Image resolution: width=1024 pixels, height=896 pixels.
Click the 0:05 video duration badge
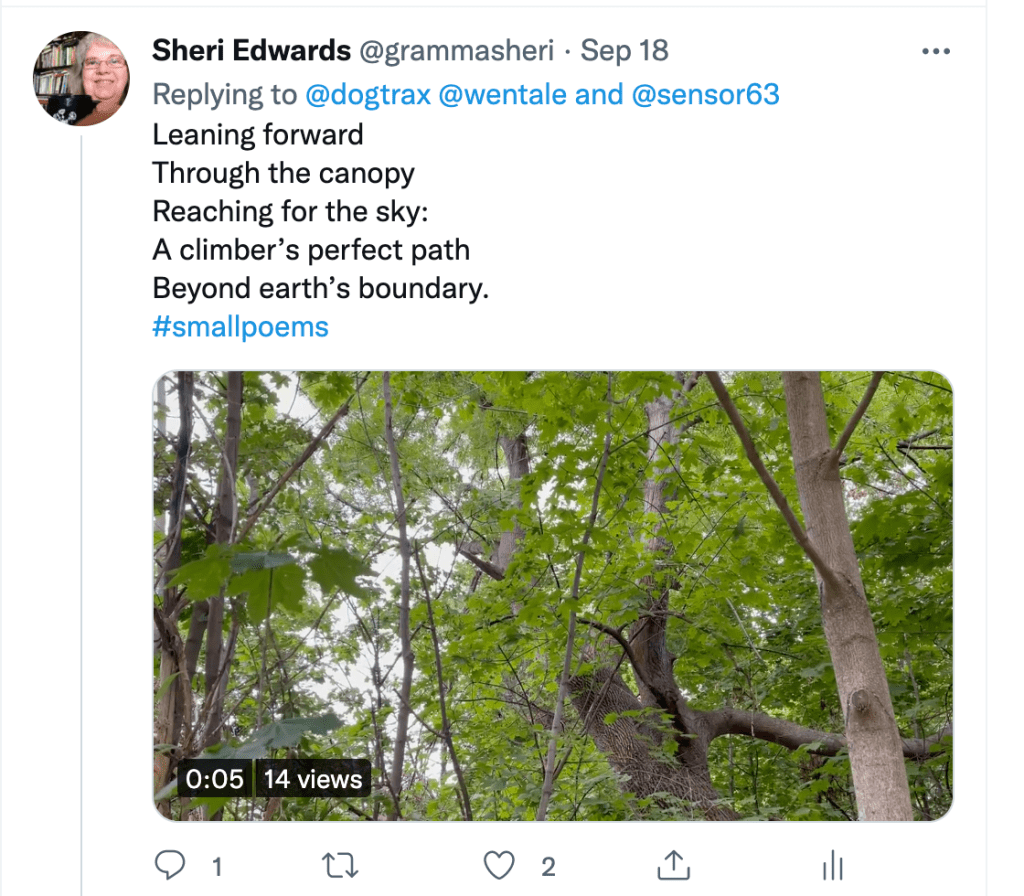[x=214, y=779]
